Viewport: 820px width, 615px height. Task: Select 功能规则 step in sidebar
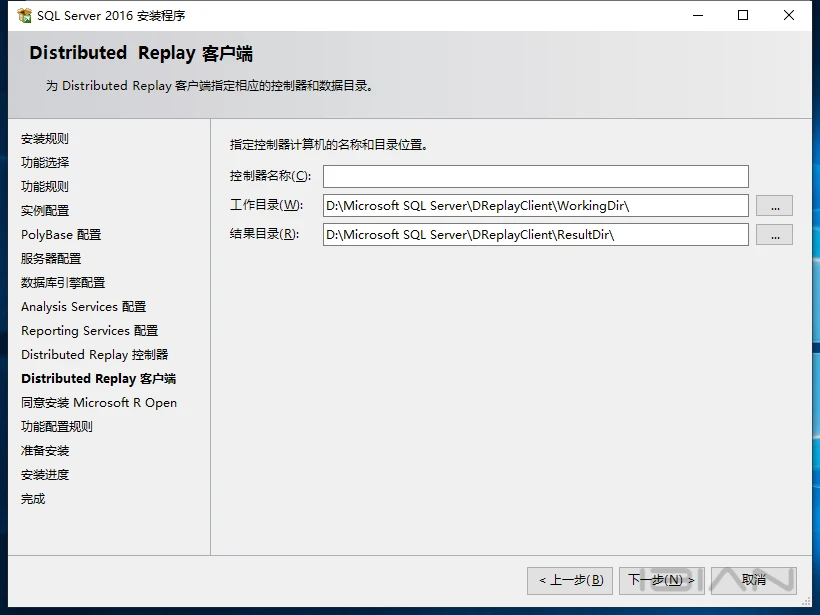click(x=45, y=187)
